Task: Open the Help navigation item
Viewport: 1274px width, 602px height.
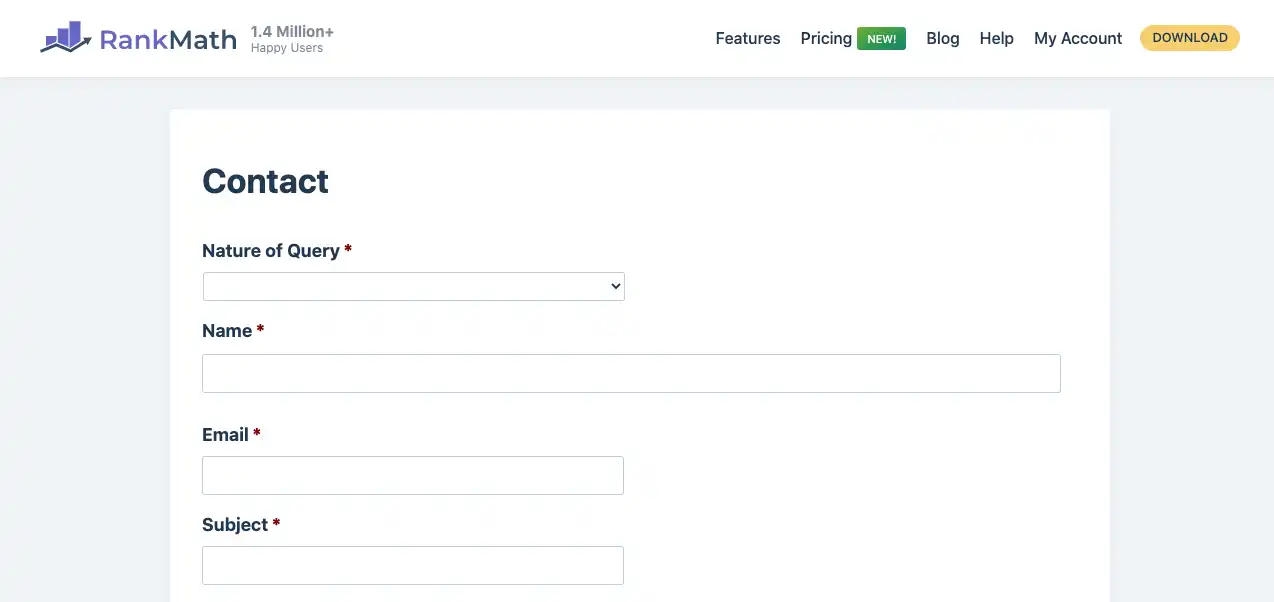Action: [x=997, y=38]
